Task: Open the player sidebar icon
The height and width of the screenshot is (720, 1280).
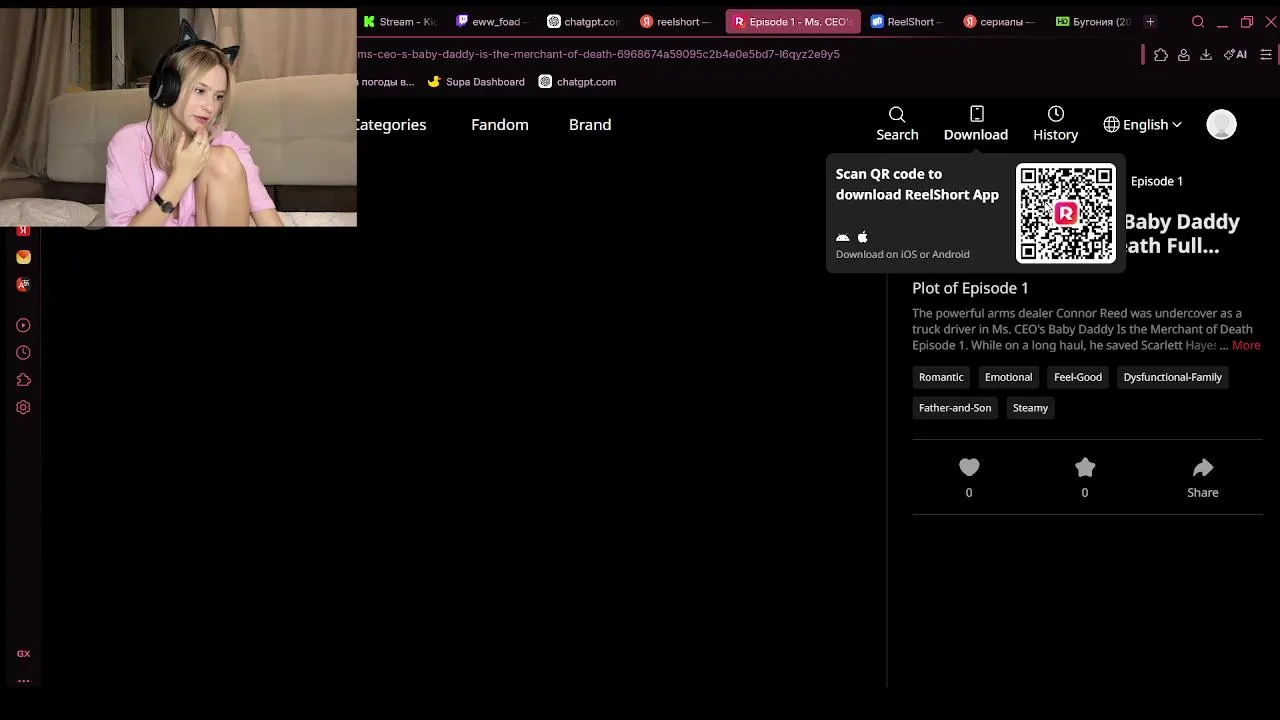Action: point(23,325)
